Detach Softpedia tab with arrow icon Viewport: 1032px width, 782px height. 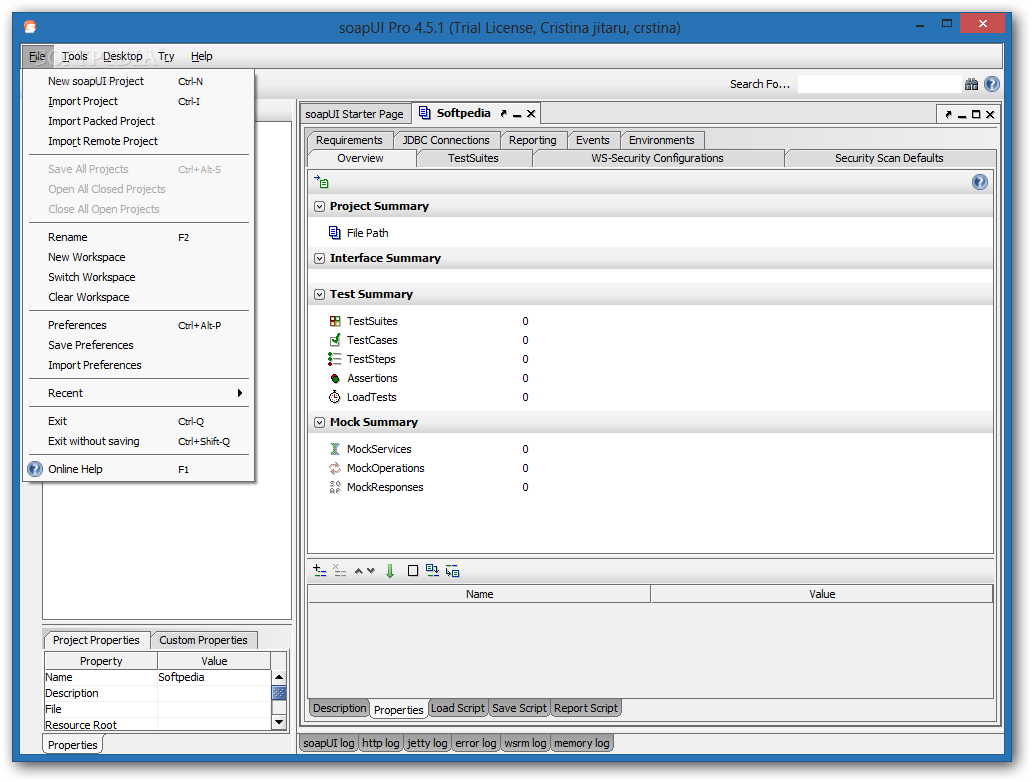click(x=503, y=113)
